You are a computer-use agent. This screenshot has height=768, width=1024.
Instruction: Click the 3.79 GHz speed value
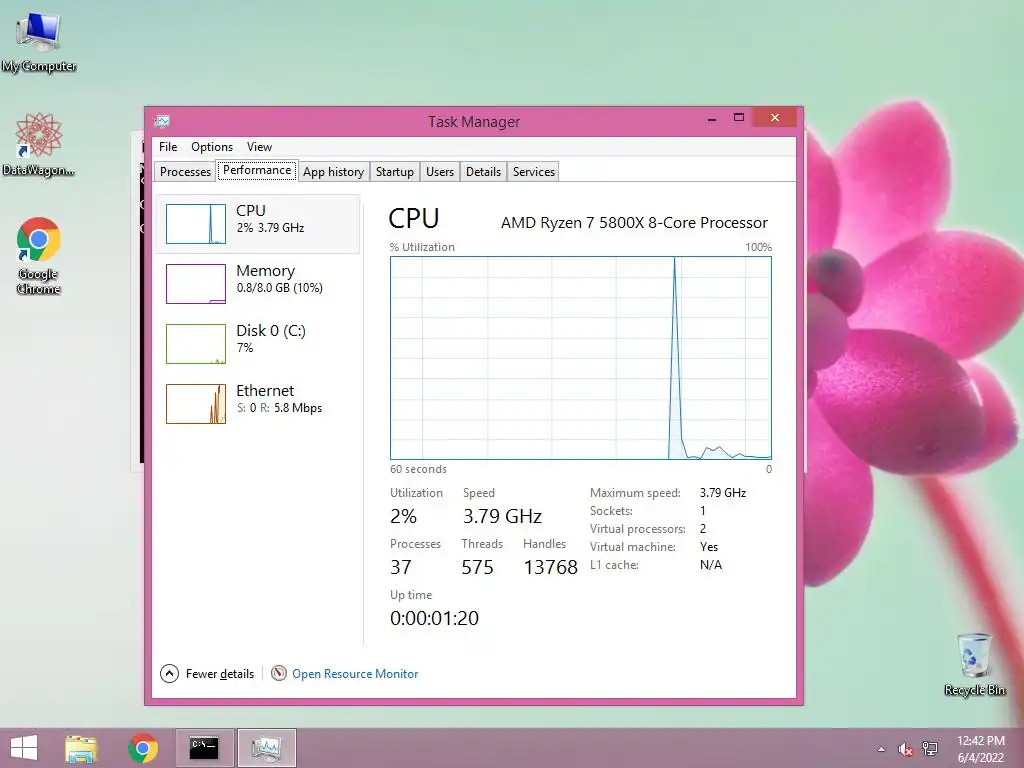point(502,517)
